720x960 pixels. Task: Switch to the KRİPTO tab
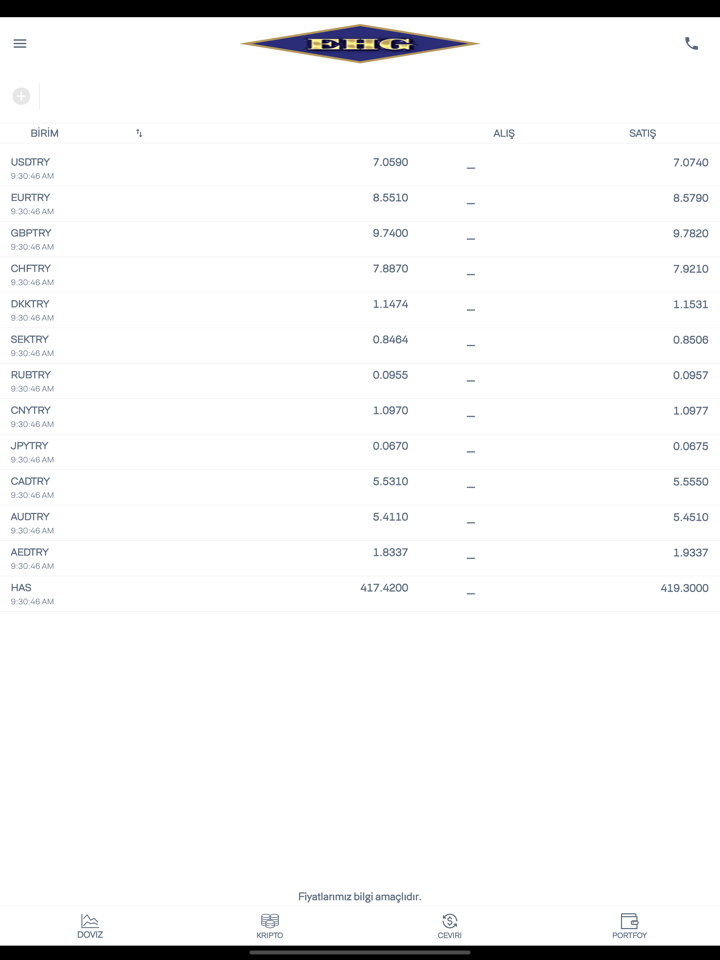pyautogui.click(x=270, y=926)
